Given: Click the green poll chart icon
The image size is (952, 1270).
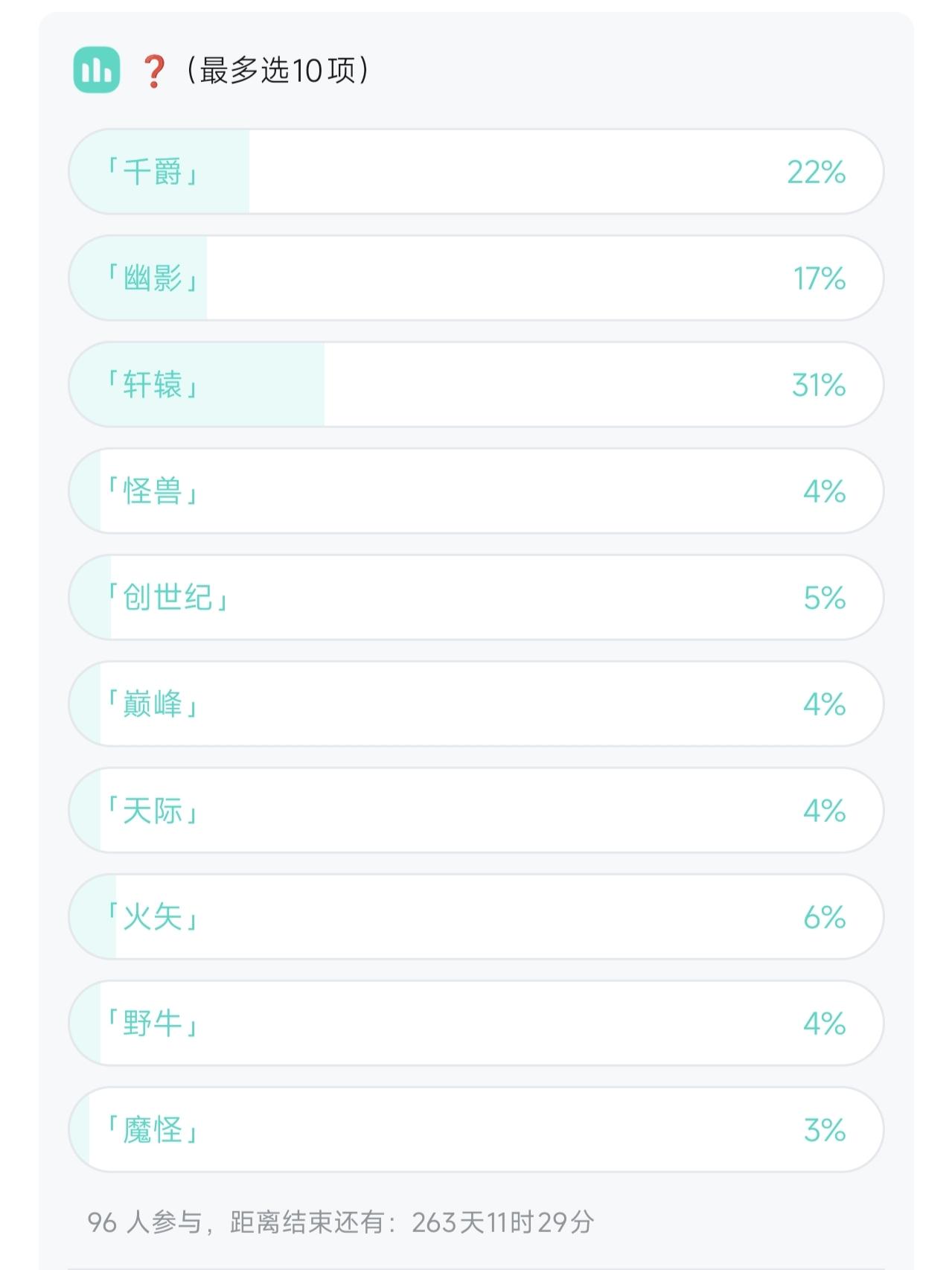Looking at the screenshot, I should (x=97, y=70).
